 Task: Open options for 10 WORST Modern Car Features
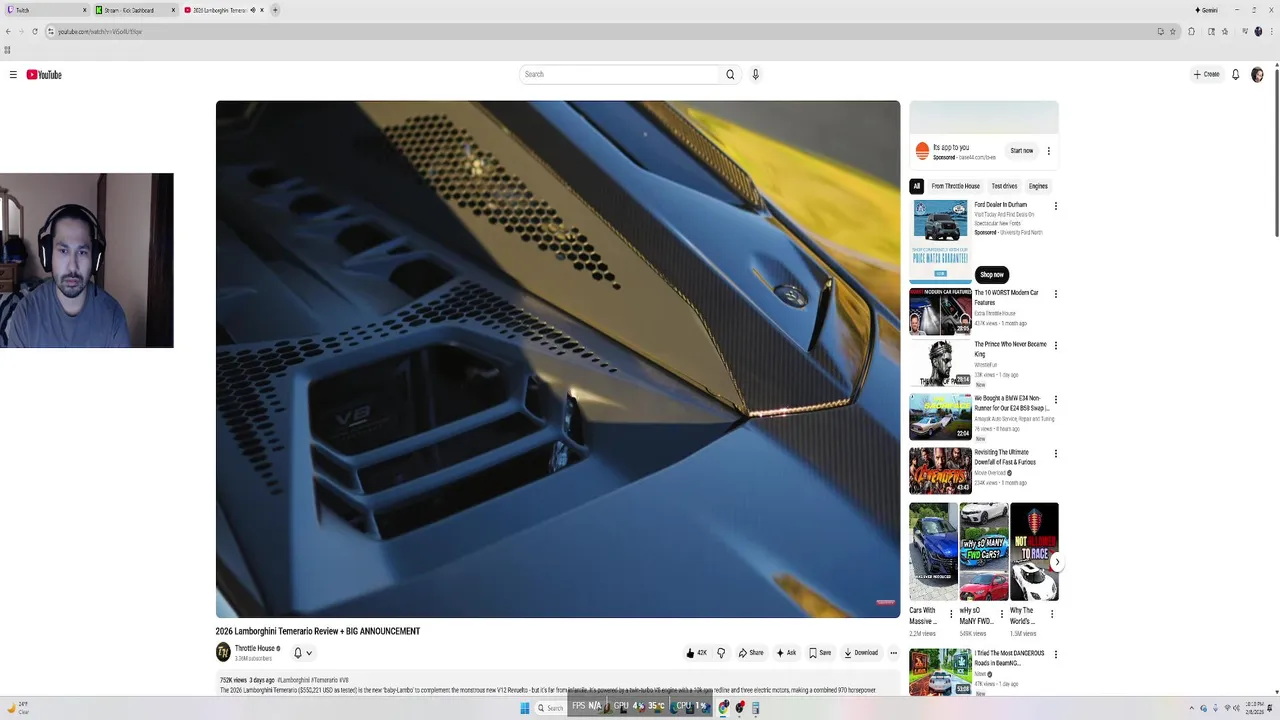pyautogui.click(x=1055, y=294)
